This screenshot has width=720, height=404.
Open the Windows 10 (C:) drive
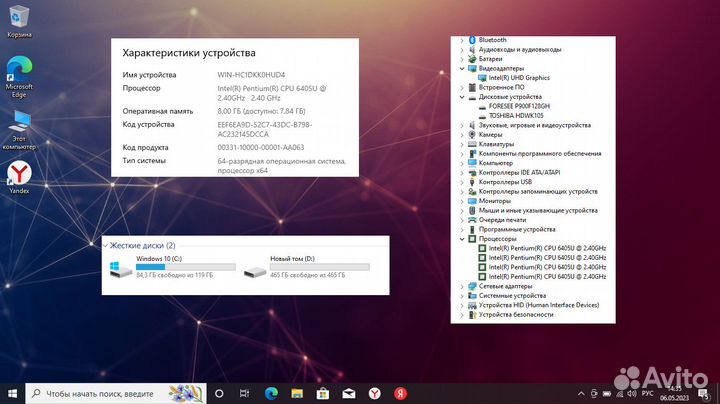(x=173, y=267)
